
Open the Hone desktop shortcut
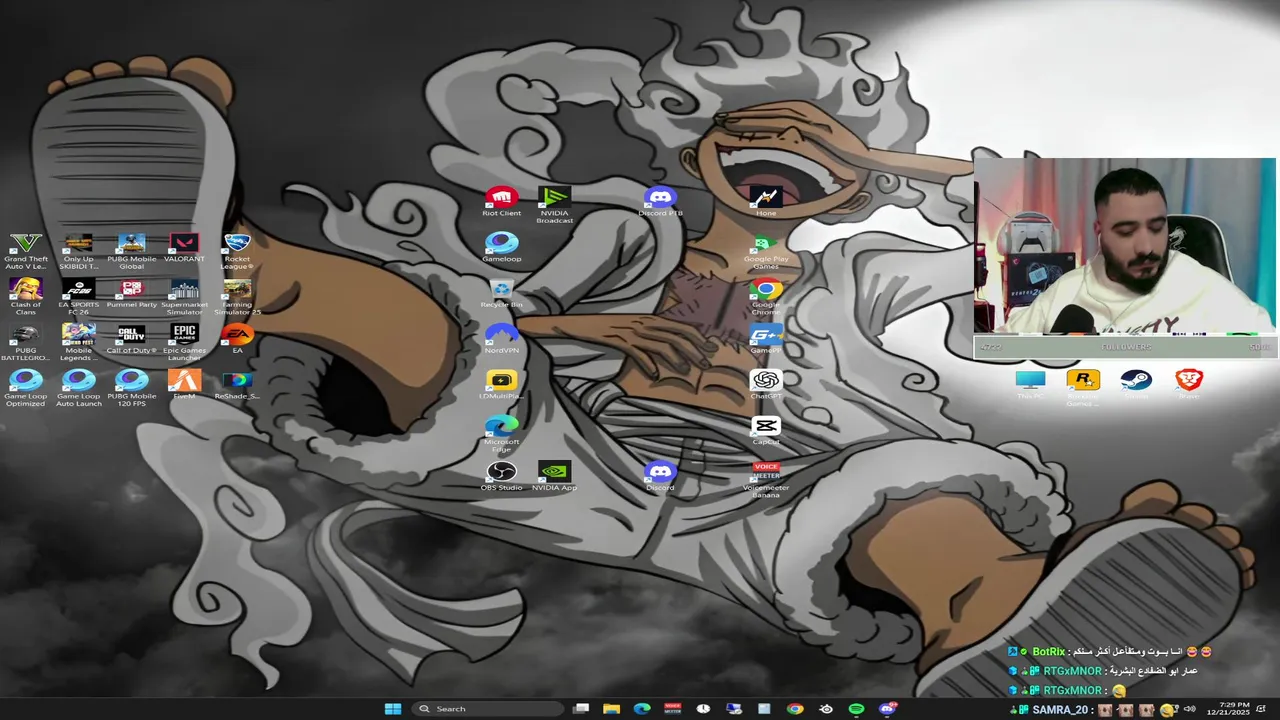(766, 201)
